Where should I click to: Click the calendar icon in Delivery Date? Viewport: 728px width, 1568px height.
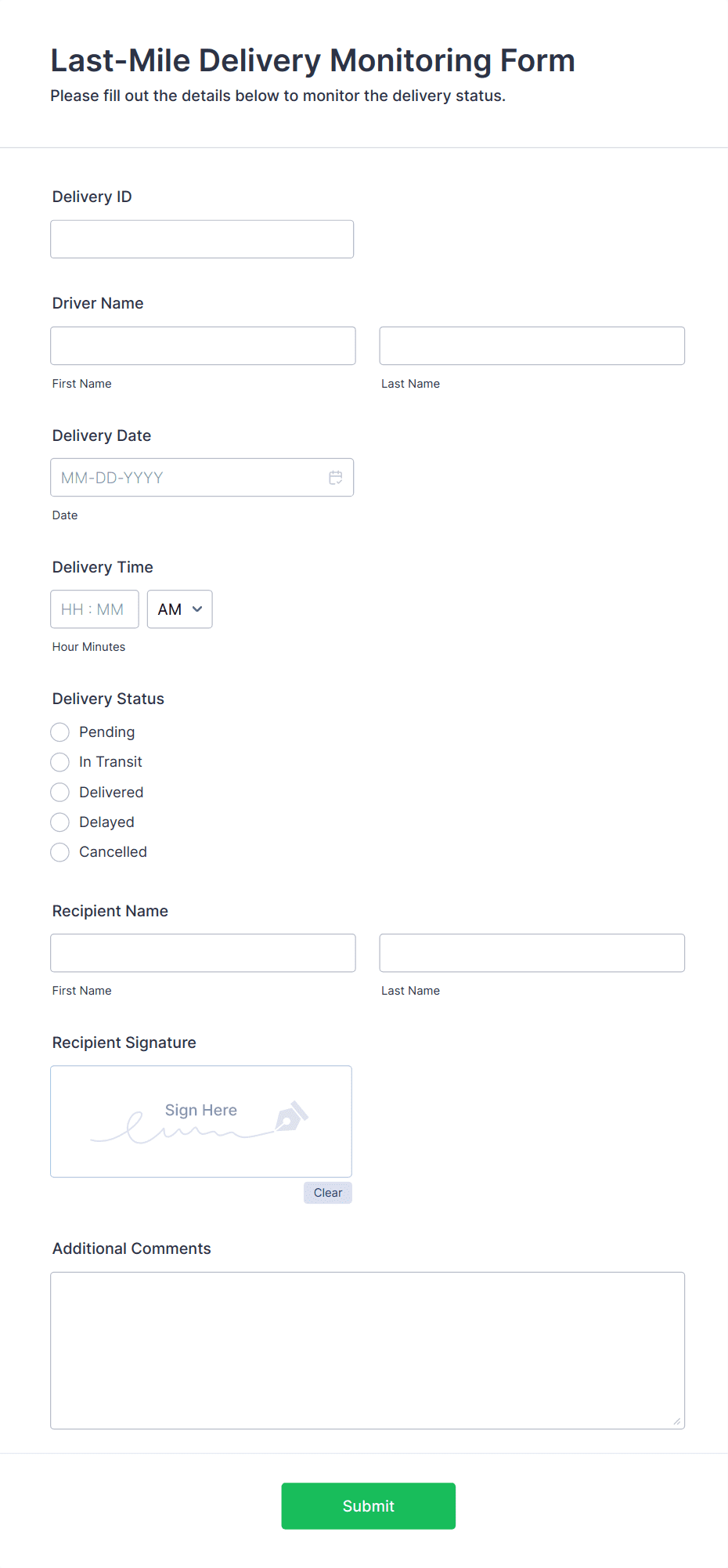335,478
